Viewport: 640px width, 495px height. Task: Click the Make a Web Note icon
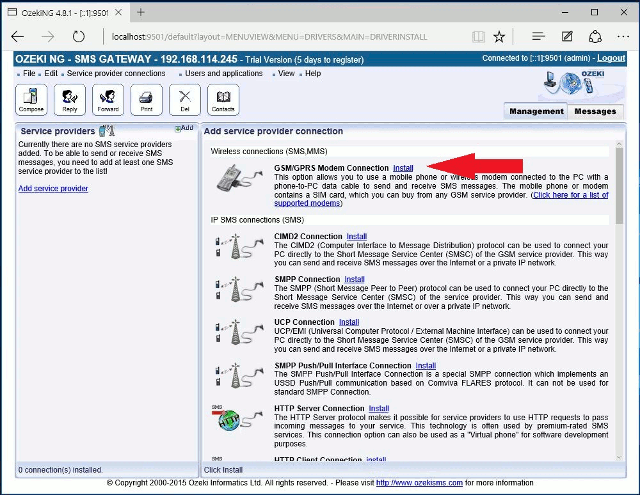567,37
